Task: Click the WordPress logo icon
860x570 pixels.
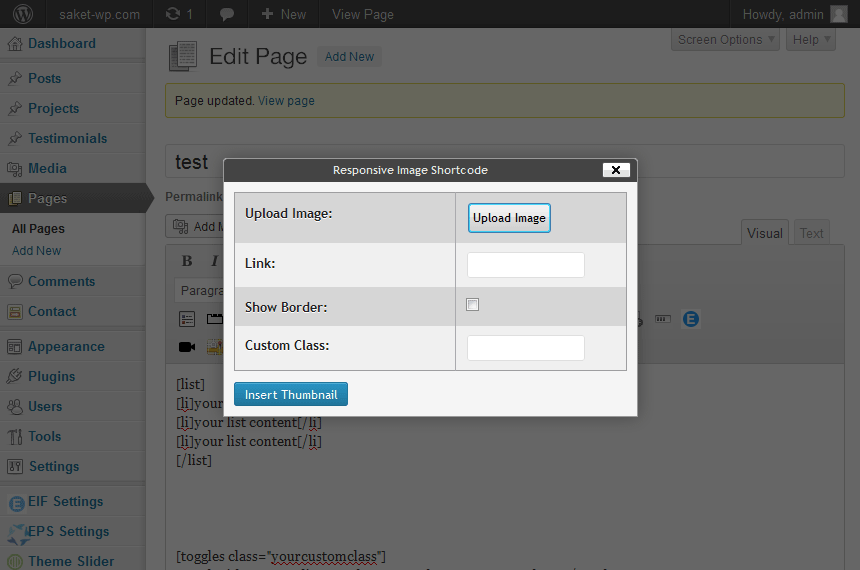Action: click(22, 14)
